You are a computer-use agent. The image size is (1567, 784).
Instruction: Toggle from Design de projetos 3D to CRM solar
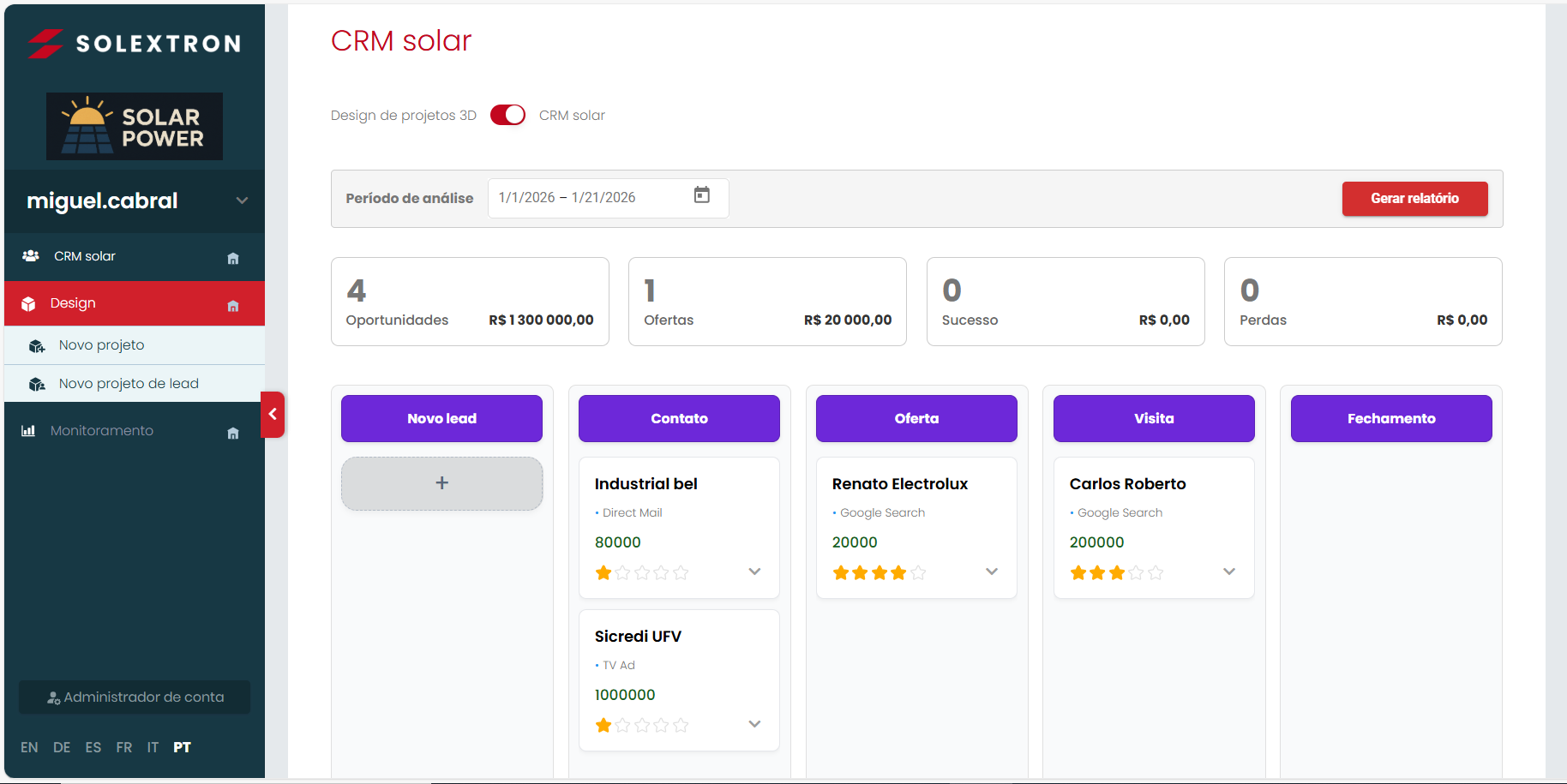click(x=507, y=114)
